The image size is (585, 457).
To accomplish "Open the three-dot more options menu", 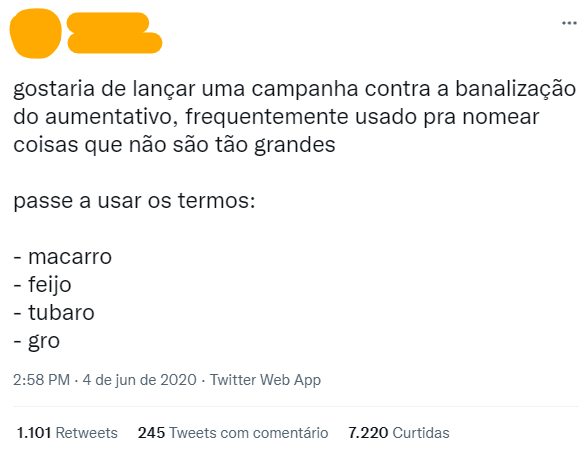I will [x=569, y=23].
